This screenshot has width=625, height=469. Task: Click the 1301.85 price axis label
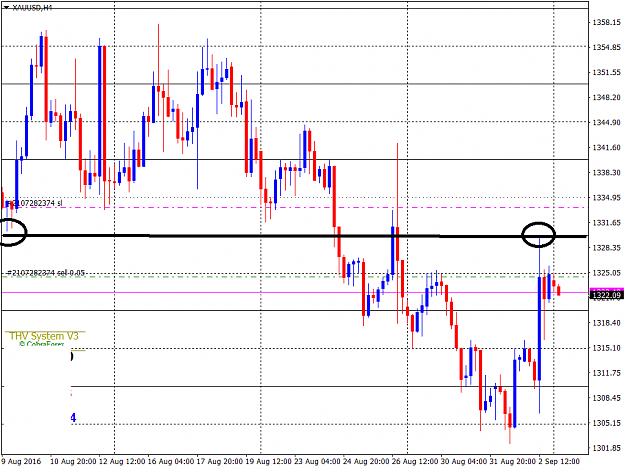[x=606, y=448]
